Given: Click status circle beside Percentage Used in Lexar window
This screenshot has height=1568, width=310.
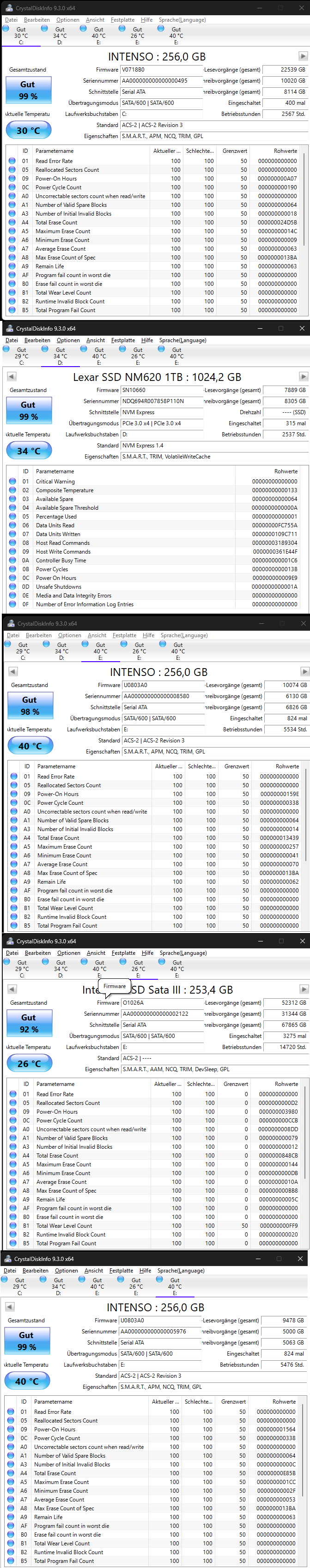Looking at the screenshot, I should (12, 516).
